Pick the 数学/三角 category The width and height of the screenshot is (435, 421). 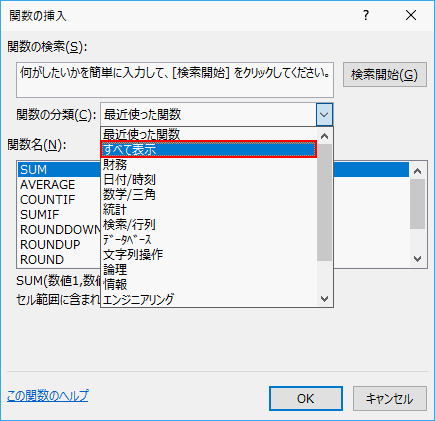pos(209,194)
